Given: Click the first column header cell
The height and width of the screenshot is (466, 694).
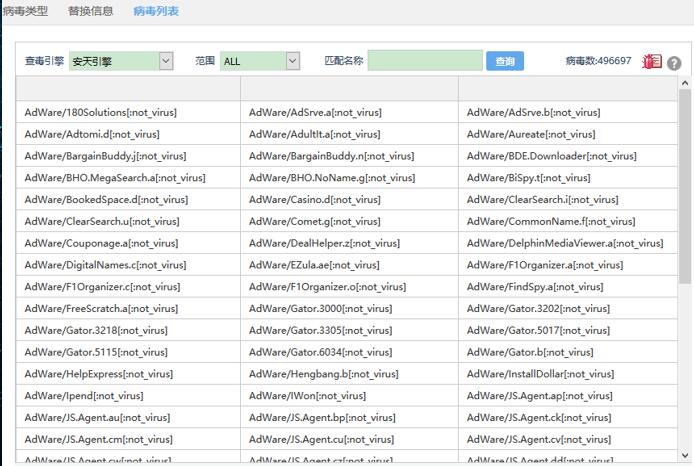Looking at the screenshot, I should point(127,89).
